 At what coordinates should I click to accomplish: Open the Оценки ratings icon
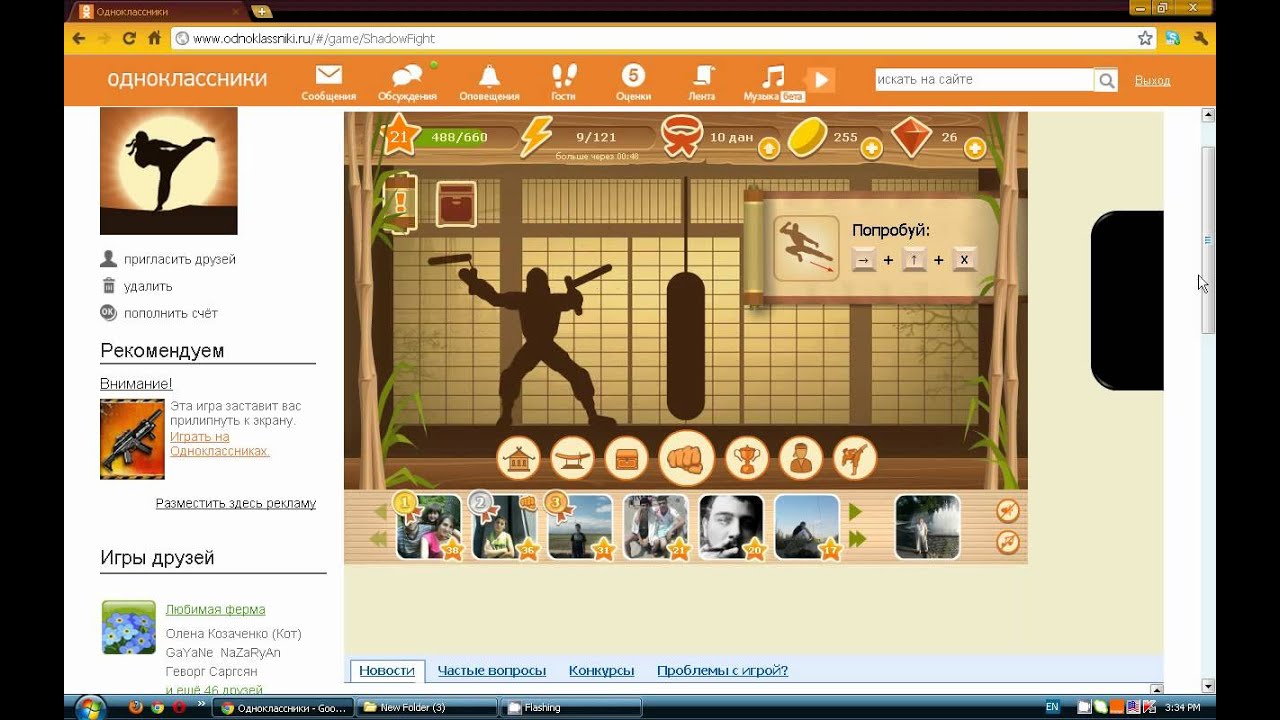[x=633, y=82]
